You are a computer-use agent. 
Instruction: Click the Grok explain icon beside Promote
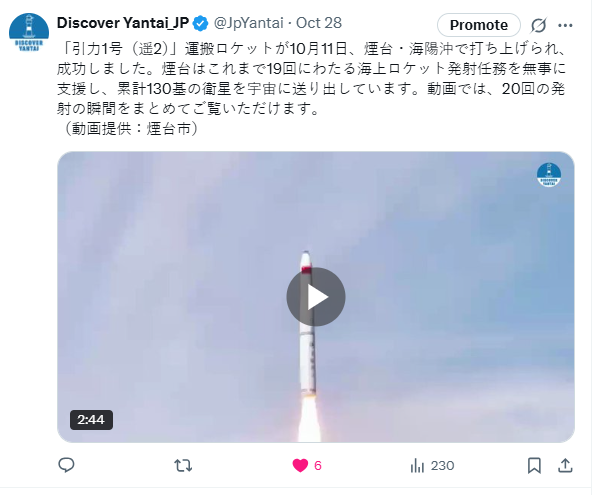point(538,26)
